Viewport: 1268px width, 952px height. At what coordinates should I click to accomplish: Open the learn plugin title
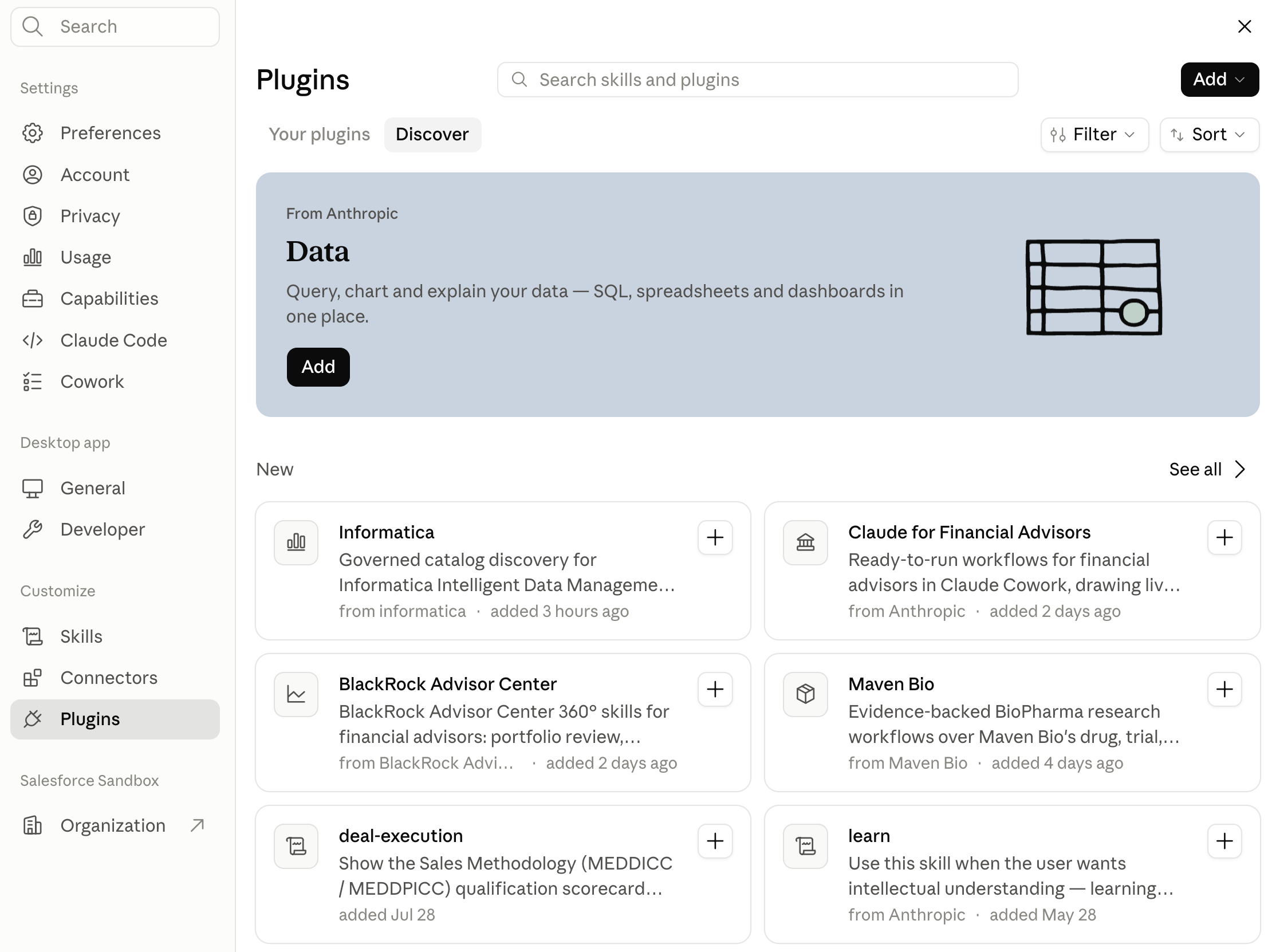pos(869,836)
